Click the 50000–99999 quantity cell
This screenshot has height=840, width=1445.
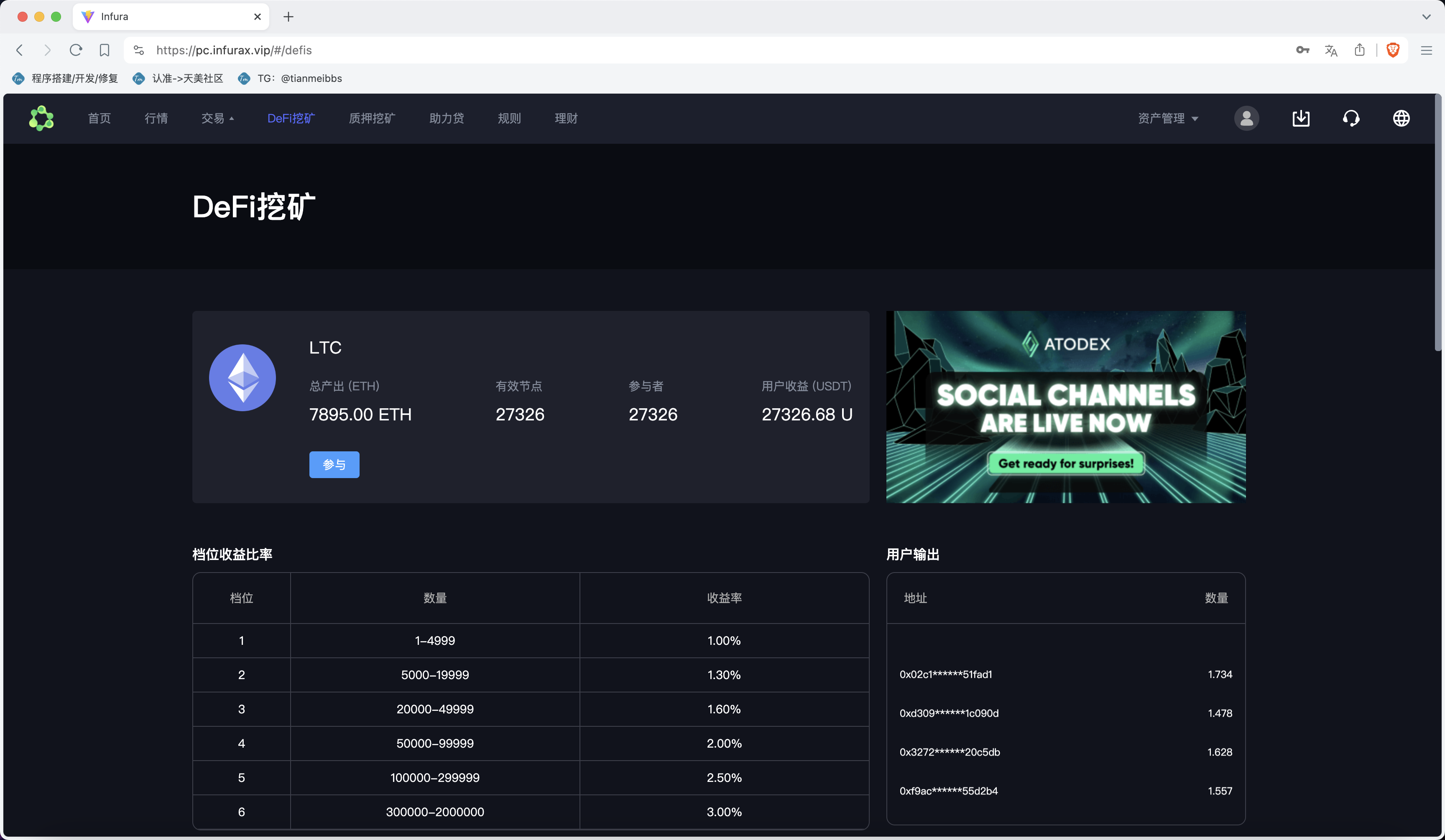435,743
